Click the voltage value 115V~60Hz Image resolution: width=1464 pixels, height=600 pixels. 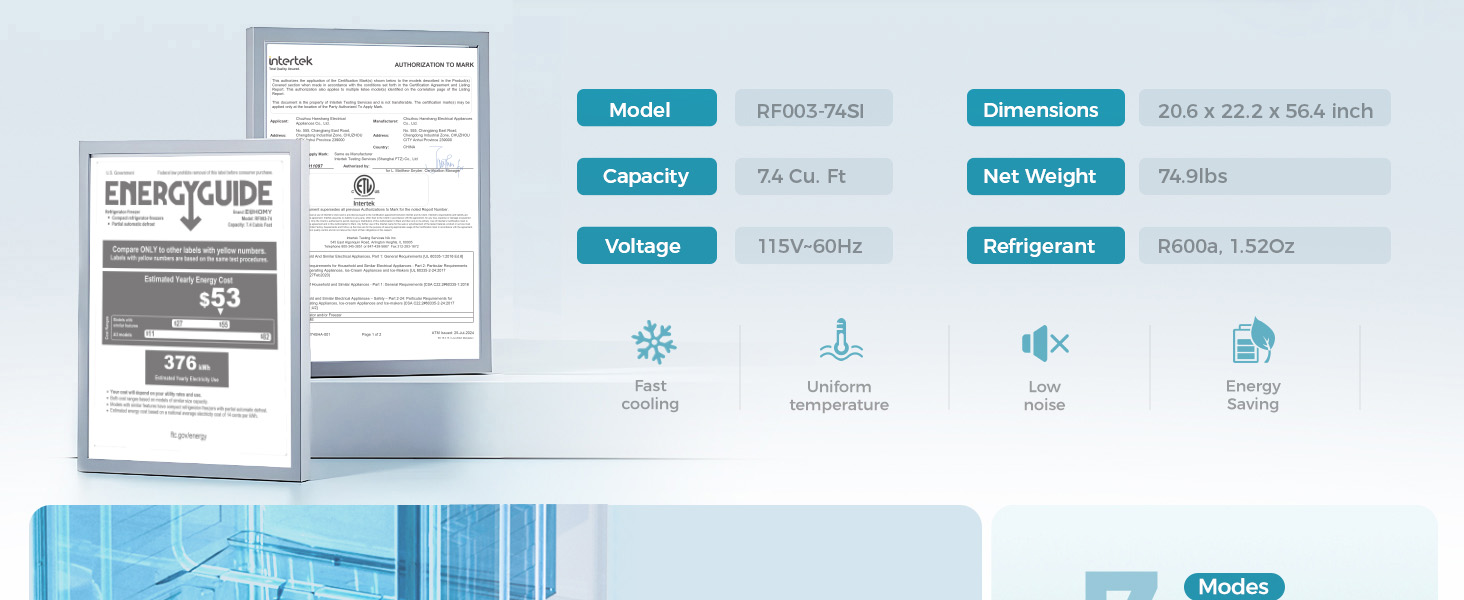[810, 246]
